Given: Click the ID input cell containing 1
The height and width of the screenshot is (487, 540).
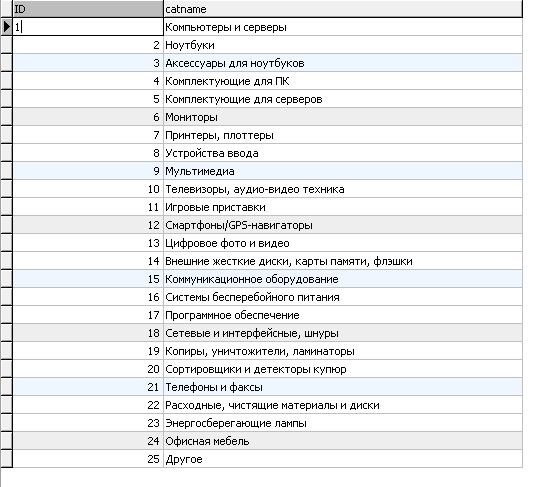Looking at the screenshot, I should (88, 27).
